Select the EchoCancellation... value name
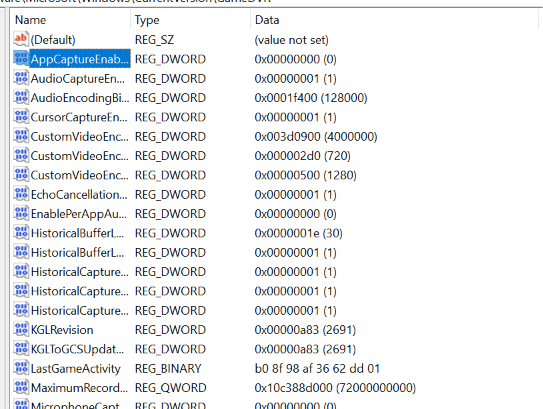The height and width of the screenshot is (409, 543). (79, 195)
